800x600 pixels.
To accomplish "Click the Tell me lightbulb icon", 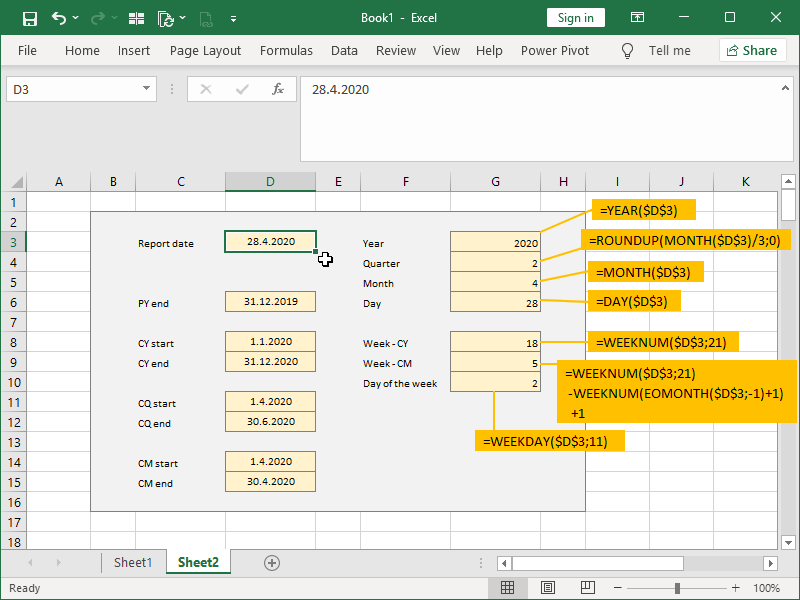I will coord(627,51).
